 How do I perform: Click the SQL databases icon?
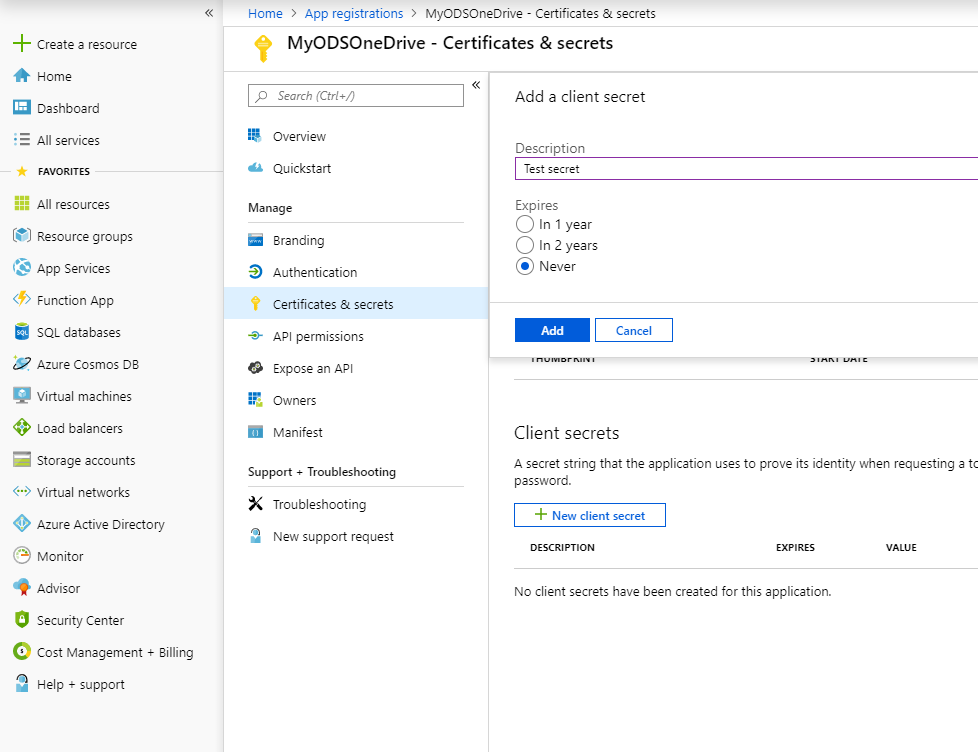point(21,332)
